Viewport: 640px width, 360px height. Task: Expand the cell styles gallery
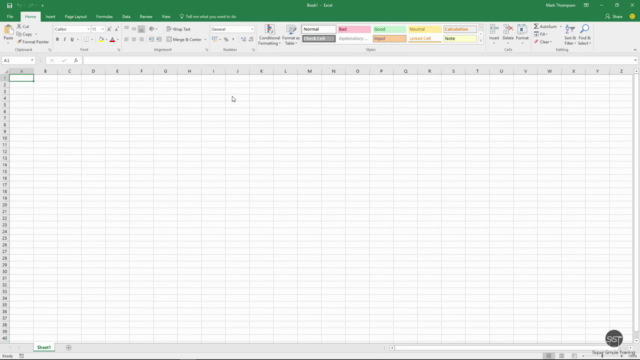(x=480, y=41)
